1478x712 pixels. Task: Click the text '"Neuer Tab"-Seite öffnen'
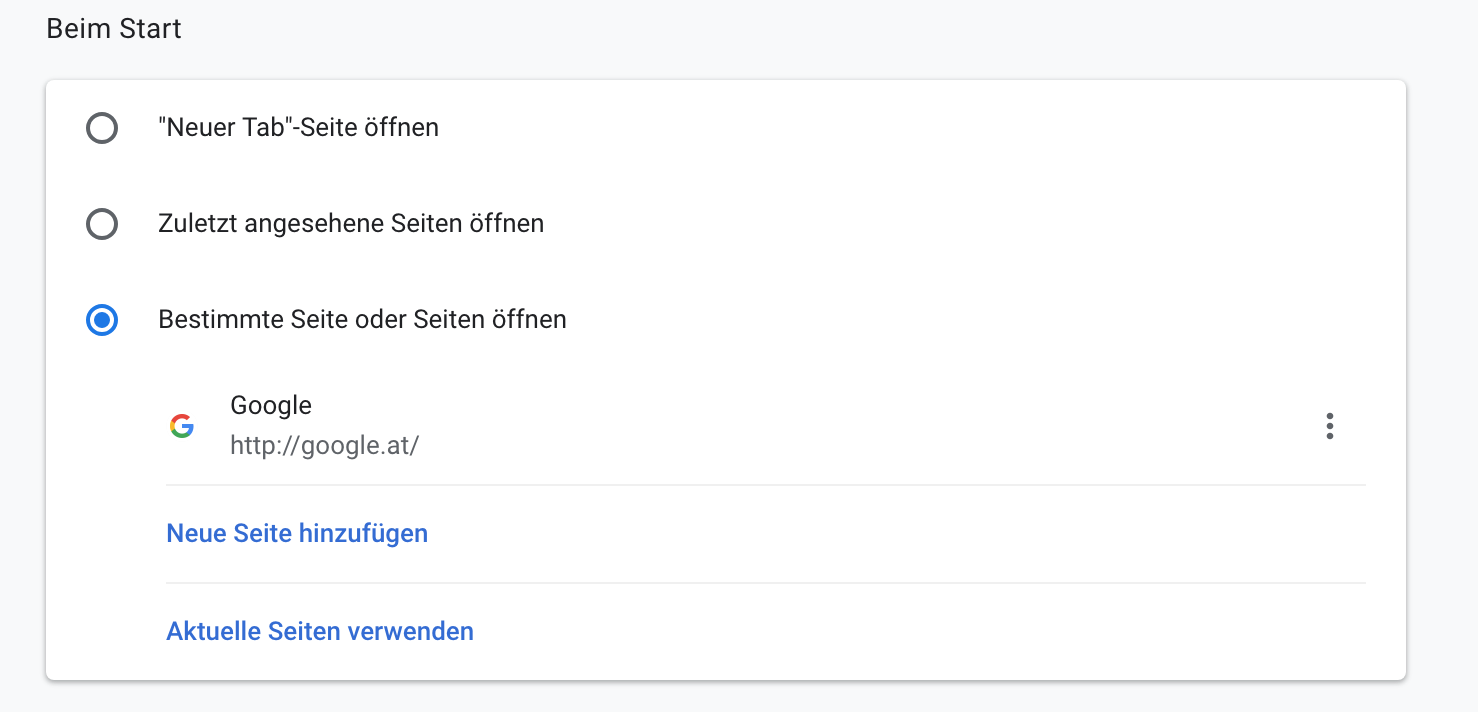297,128
